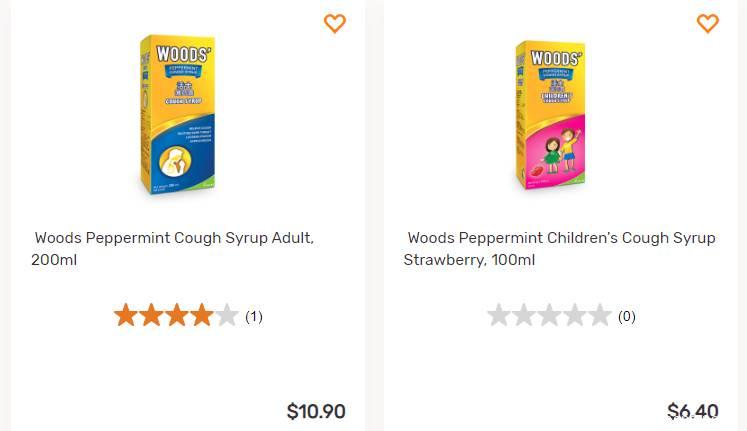This screenshot has width=747, height=431.
Task: Click first star of Adult syrup rating
Action: pyautogui.click(x=125, y=316)
